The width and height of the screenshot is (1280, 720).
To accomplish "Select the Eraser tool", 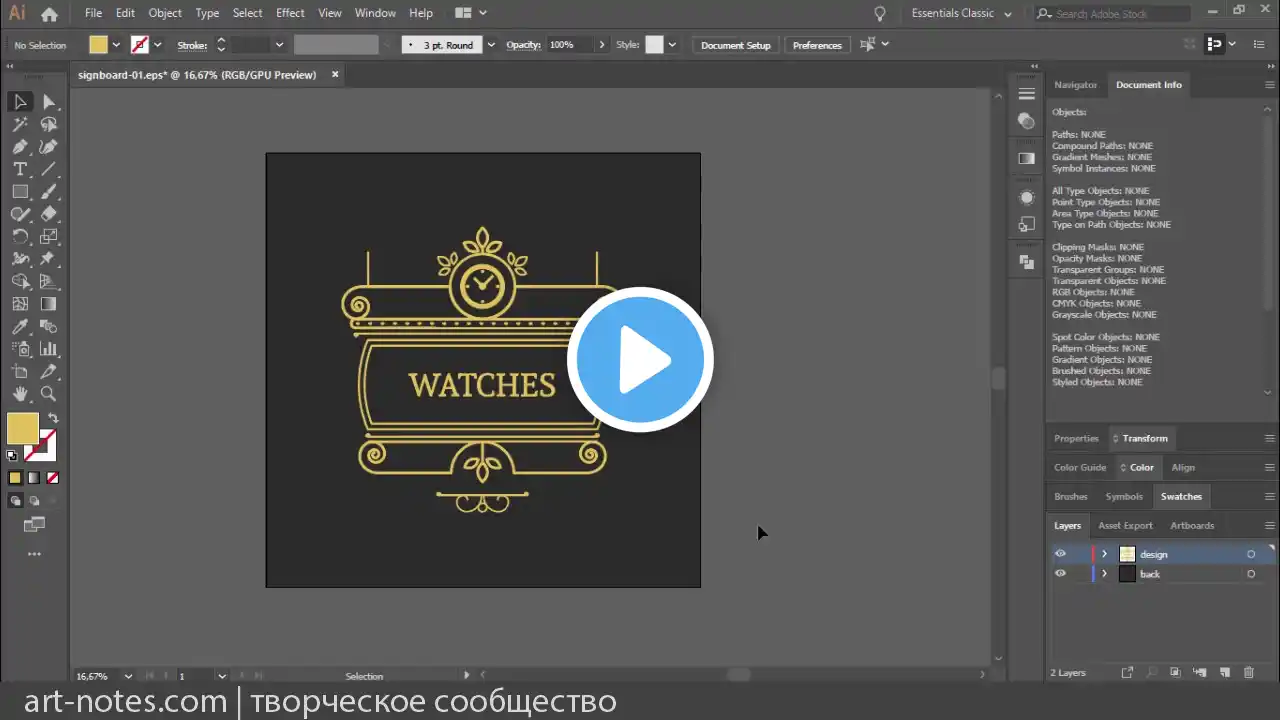I will coord(48,214).
